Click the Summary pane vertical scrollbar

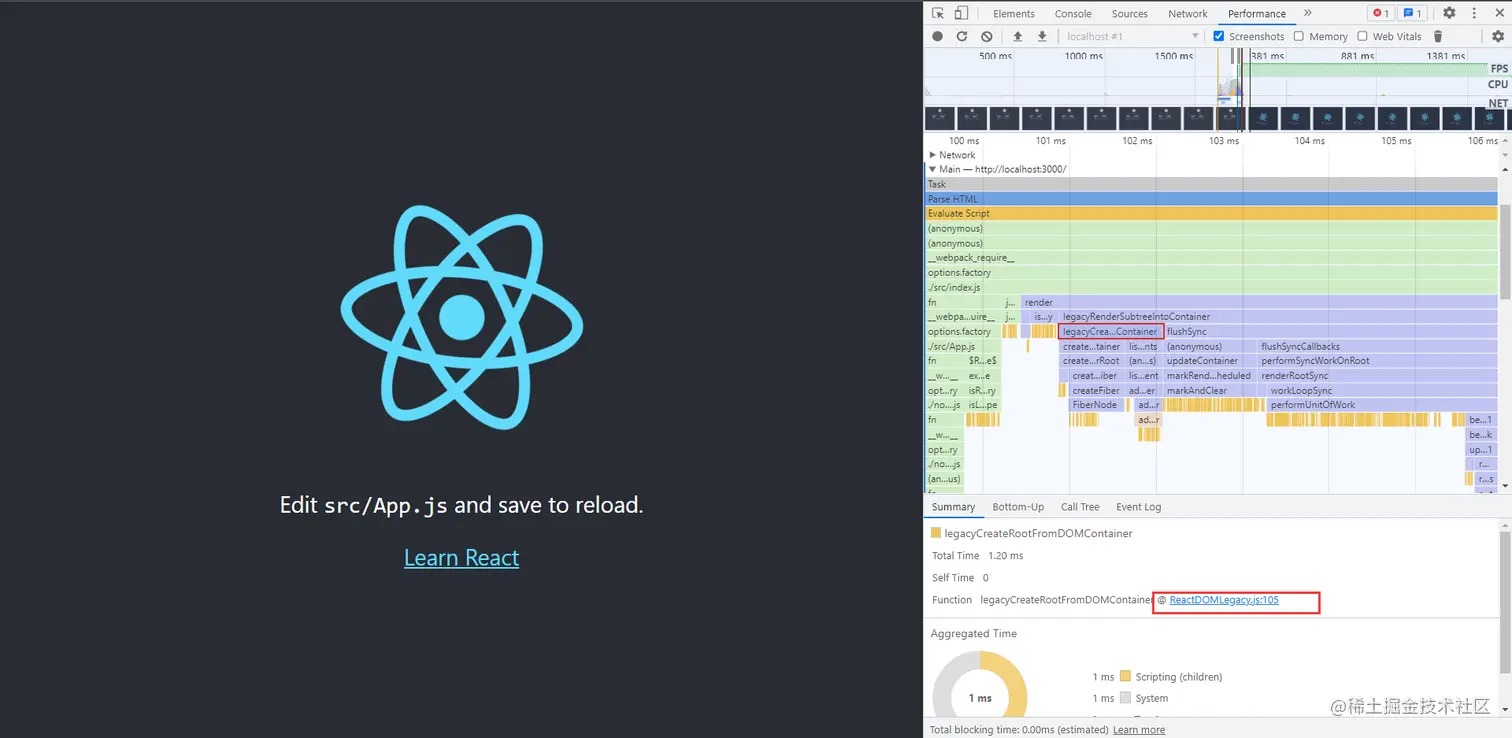(x=1505, y=600)
